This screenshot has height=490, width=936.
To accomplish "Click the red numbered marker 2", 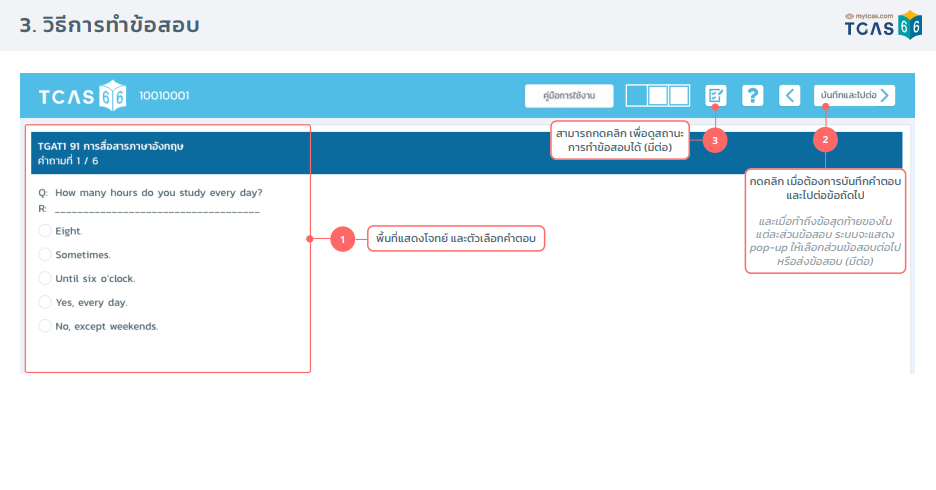I will pos(825,140).
